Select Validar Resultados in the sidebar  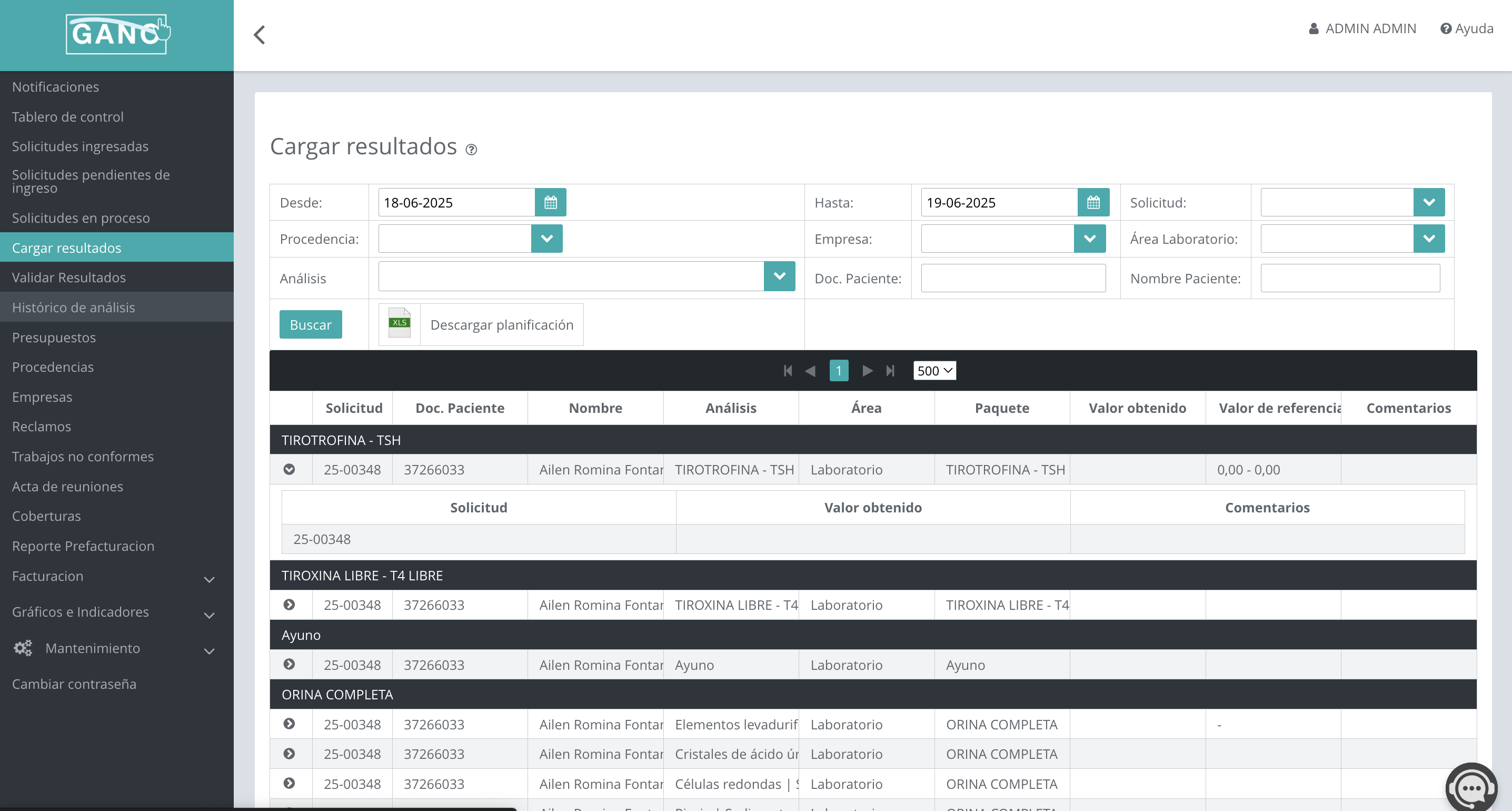tap(68, 277)
